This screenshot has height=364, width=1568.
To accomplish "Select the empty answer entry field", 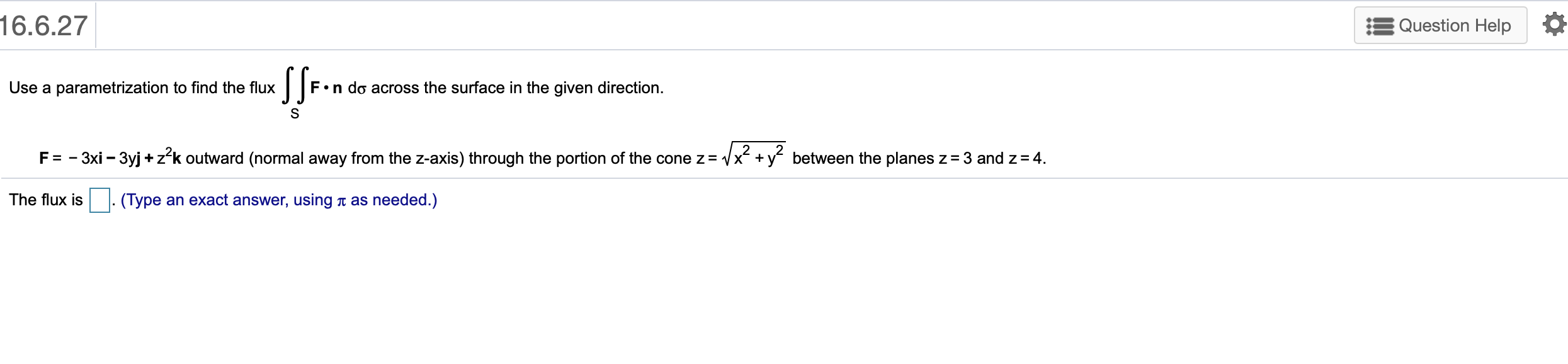I will tap(98, 200).
